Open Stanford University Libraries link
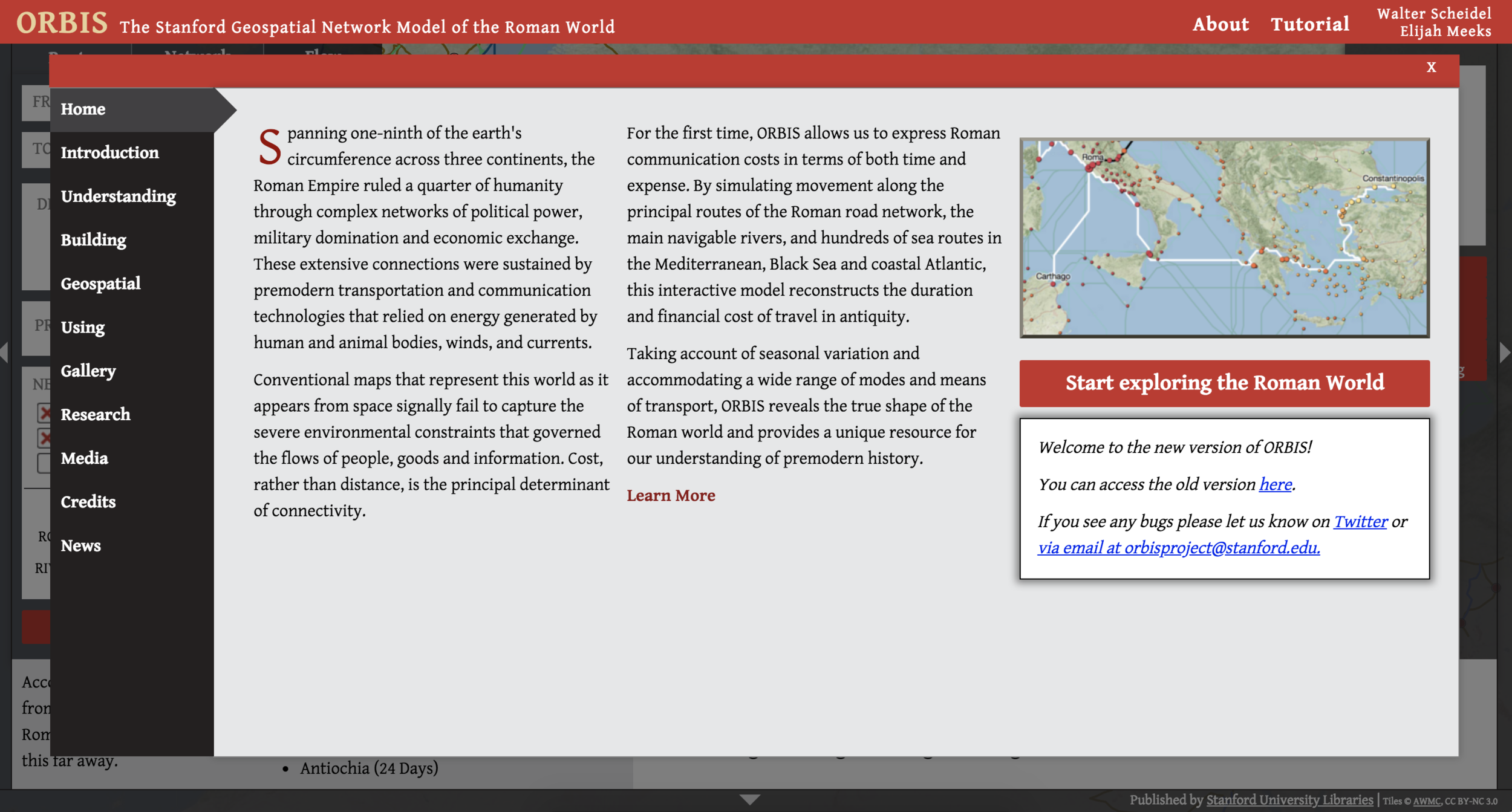 (x=1289, y=800)
